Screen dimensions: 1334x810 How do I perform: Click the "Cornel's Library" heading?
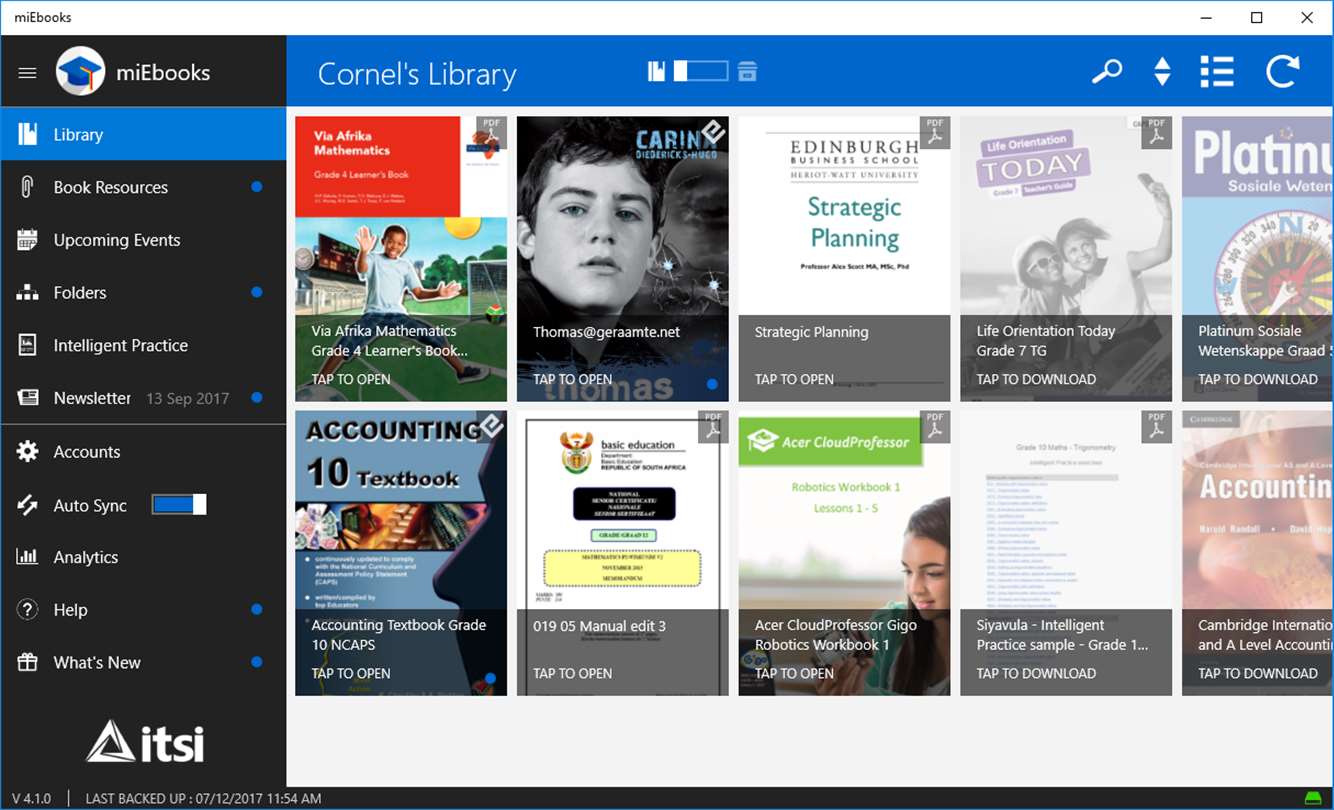417,74
